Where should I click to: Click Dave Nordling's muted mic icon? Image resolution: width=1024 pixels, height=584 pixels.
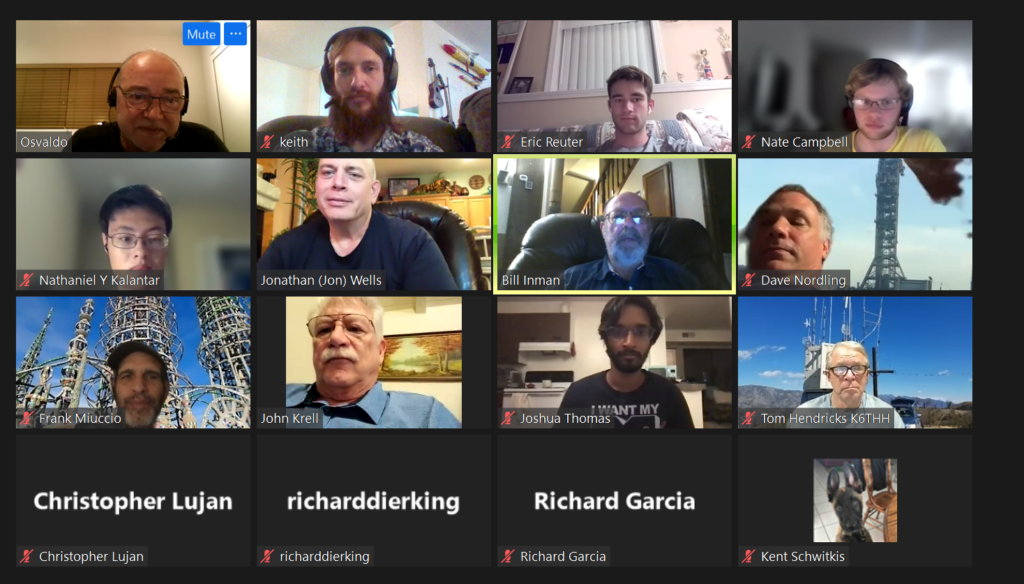click(x=749, y=280)
